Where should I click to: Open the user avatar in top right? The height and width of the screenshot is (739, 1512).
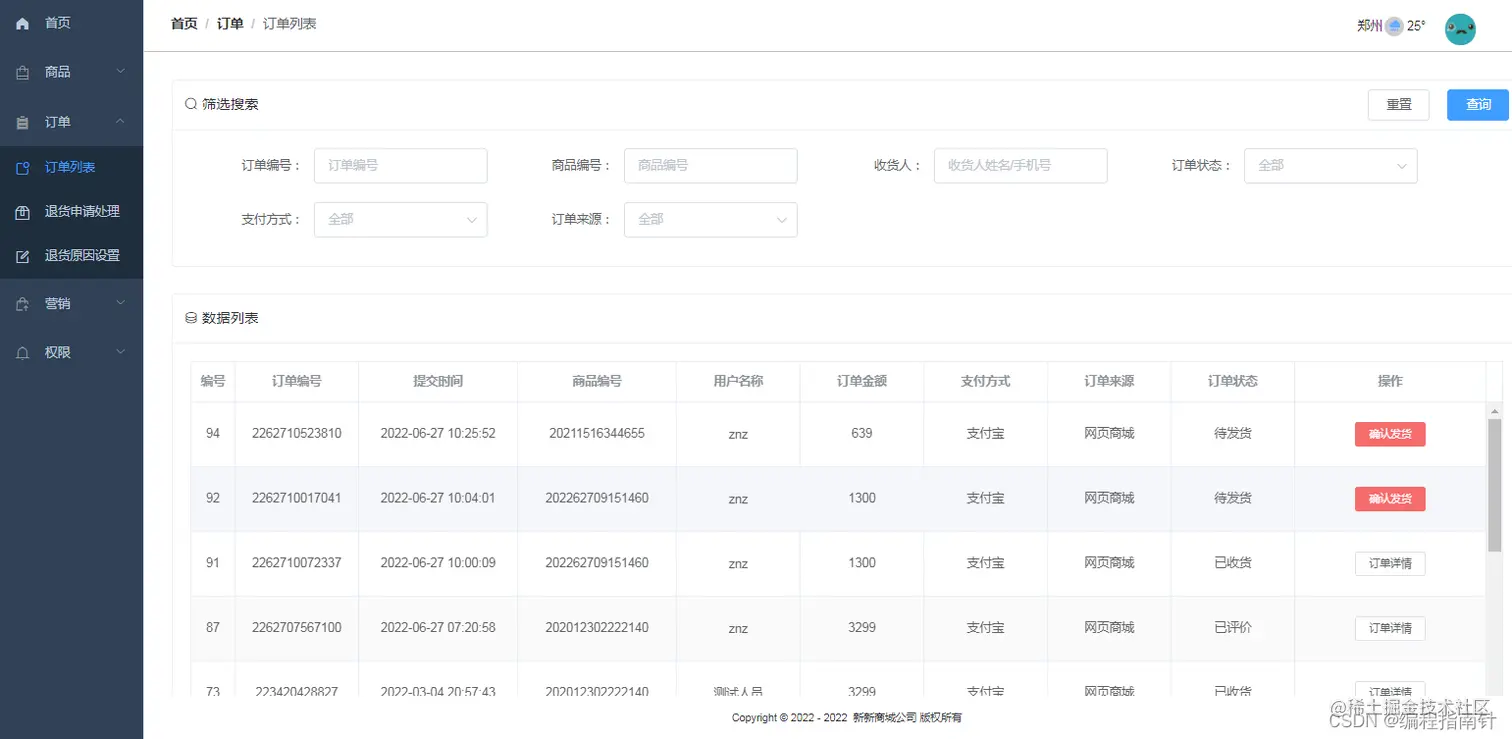coord(1460,29)
